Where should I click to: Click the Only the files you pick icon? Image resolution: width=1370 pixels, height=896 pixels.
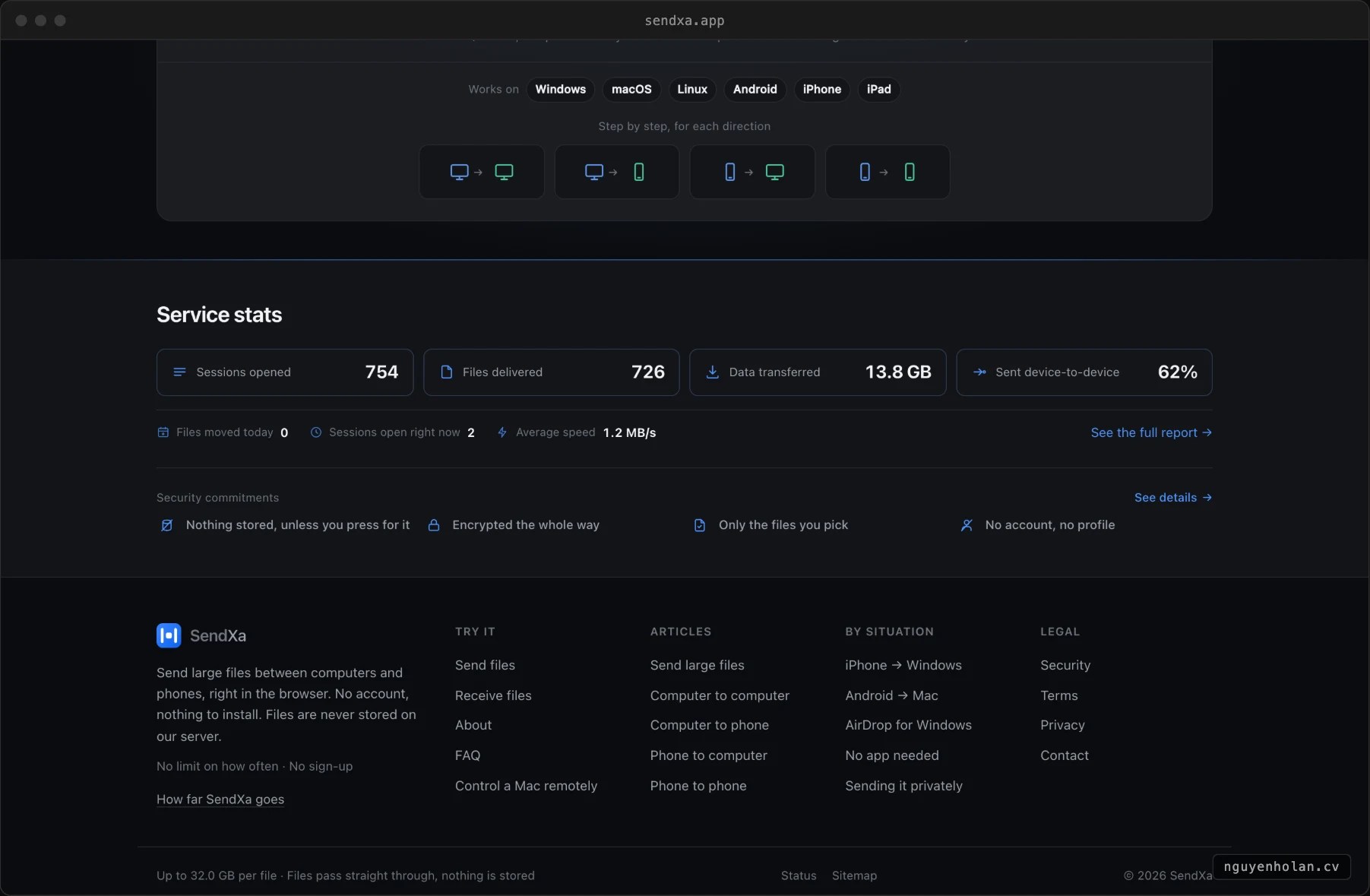(700, 525)
